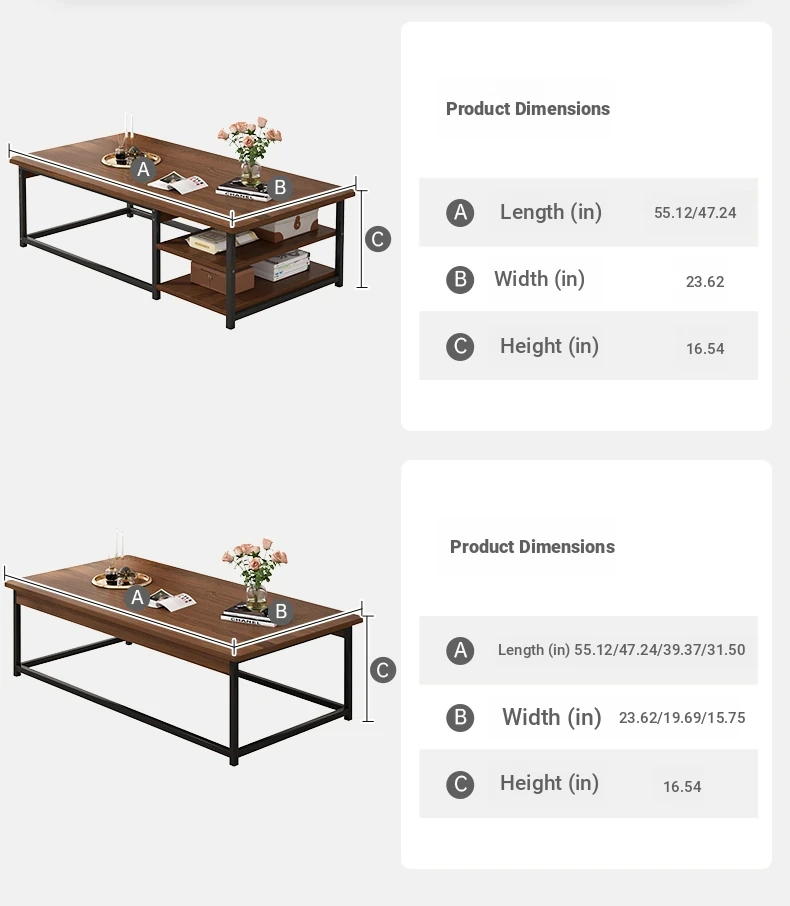Viewport: 790px width, 906px height.
Task: Click the C badge in the second dimensions chart
Action: (460, 785)
